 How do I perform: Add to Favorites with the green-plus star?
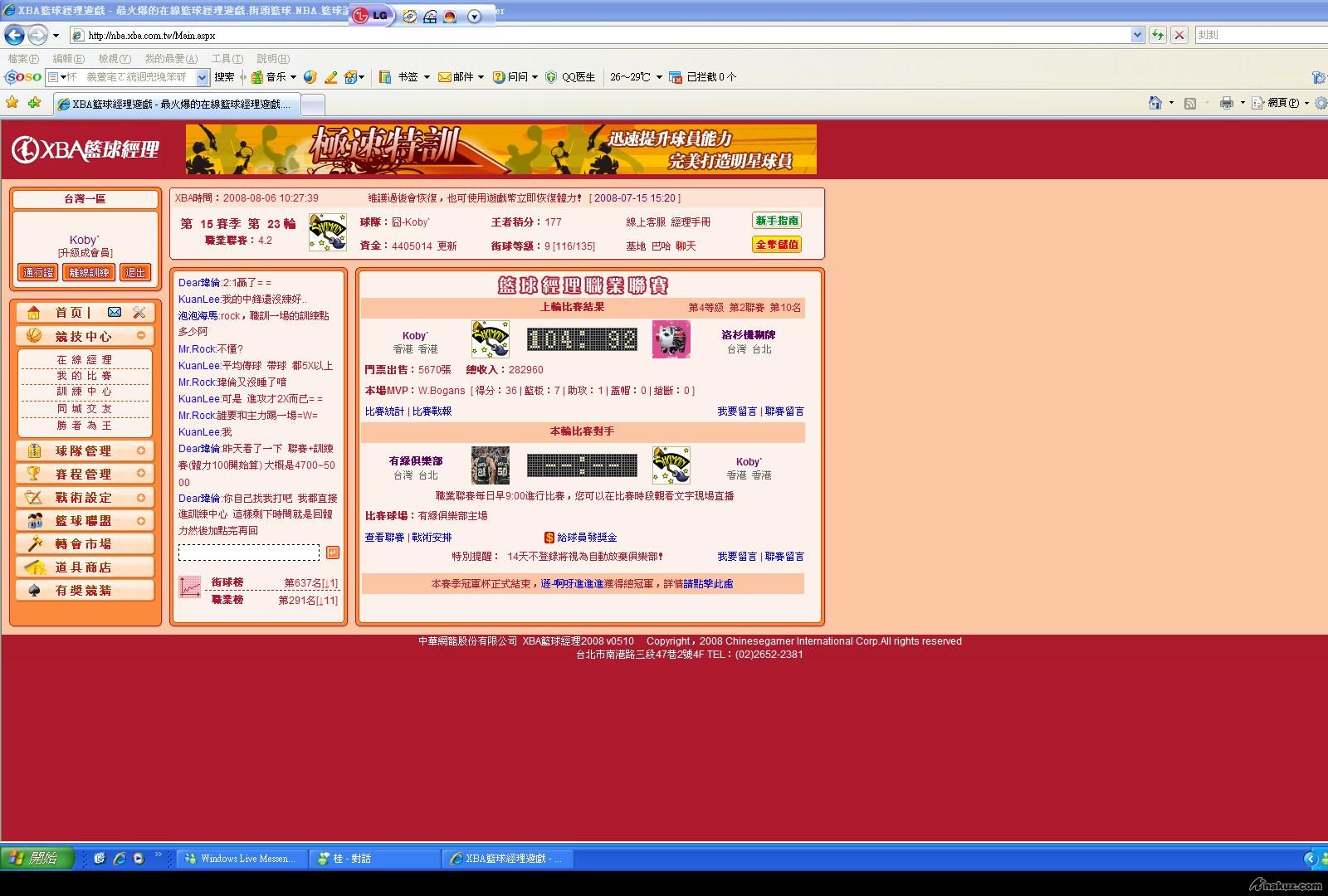coord(34,103)
